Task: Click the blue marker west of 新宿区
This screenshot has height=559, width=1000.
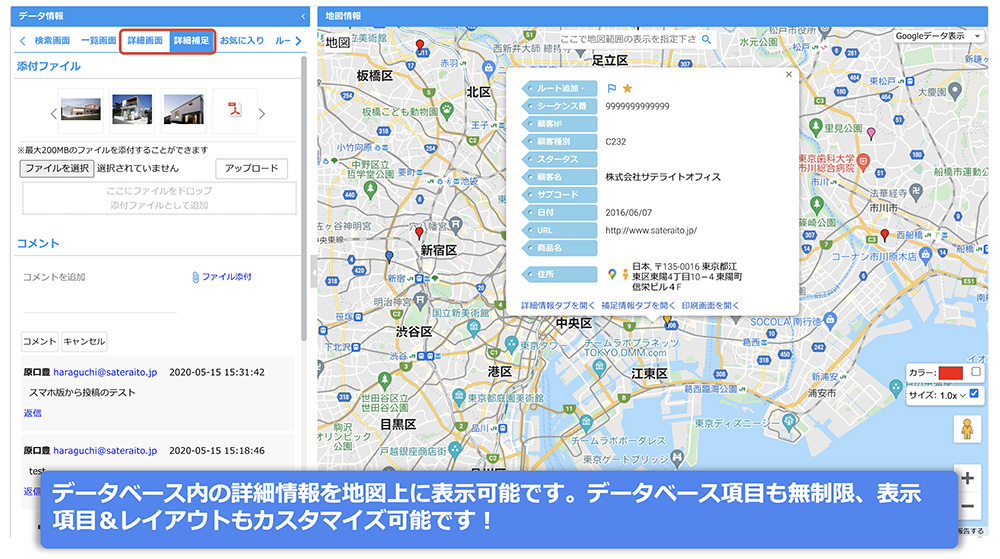Action: [389, 257]
